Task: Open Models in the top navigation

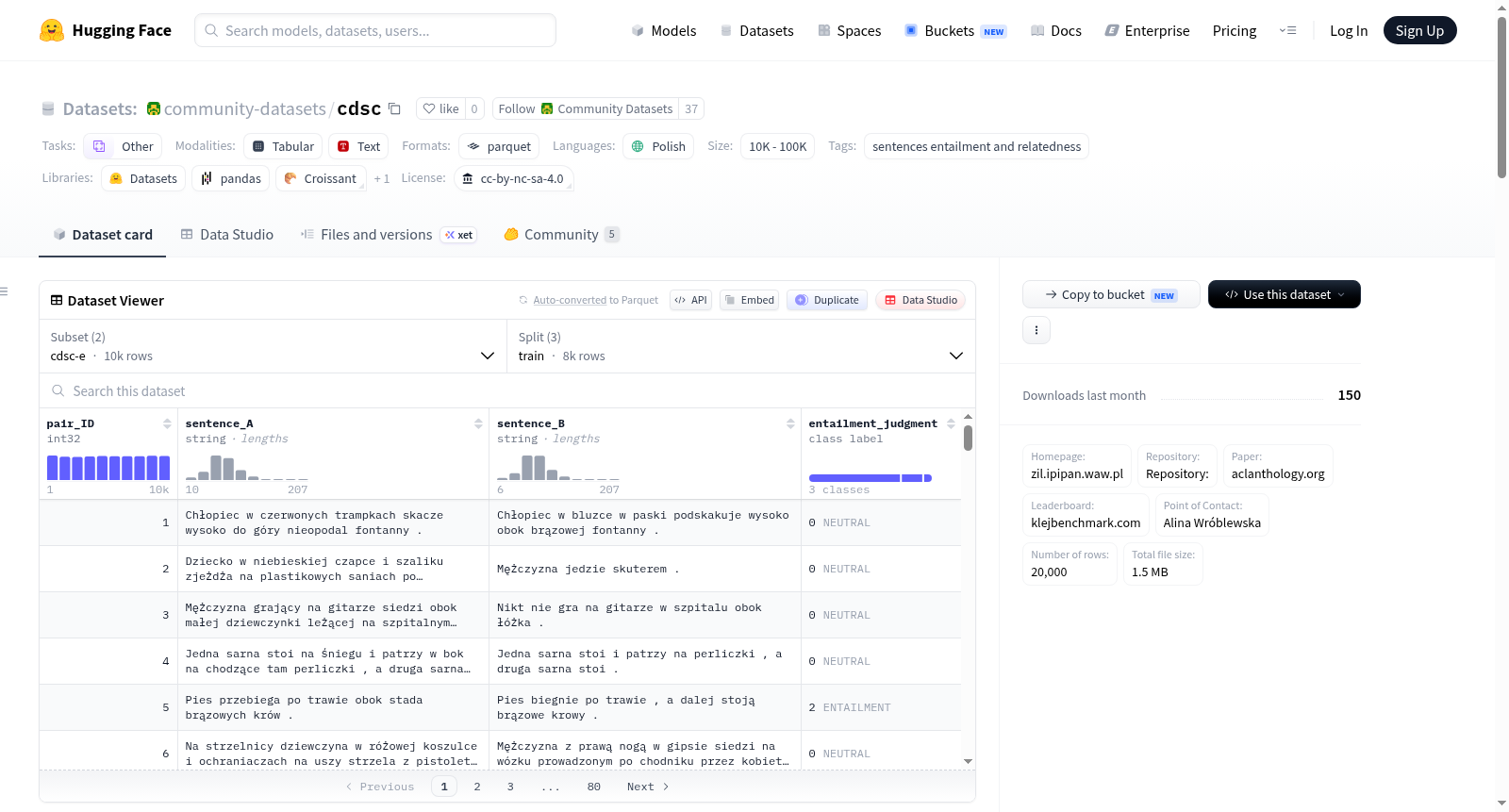Action: click(664, 30)
